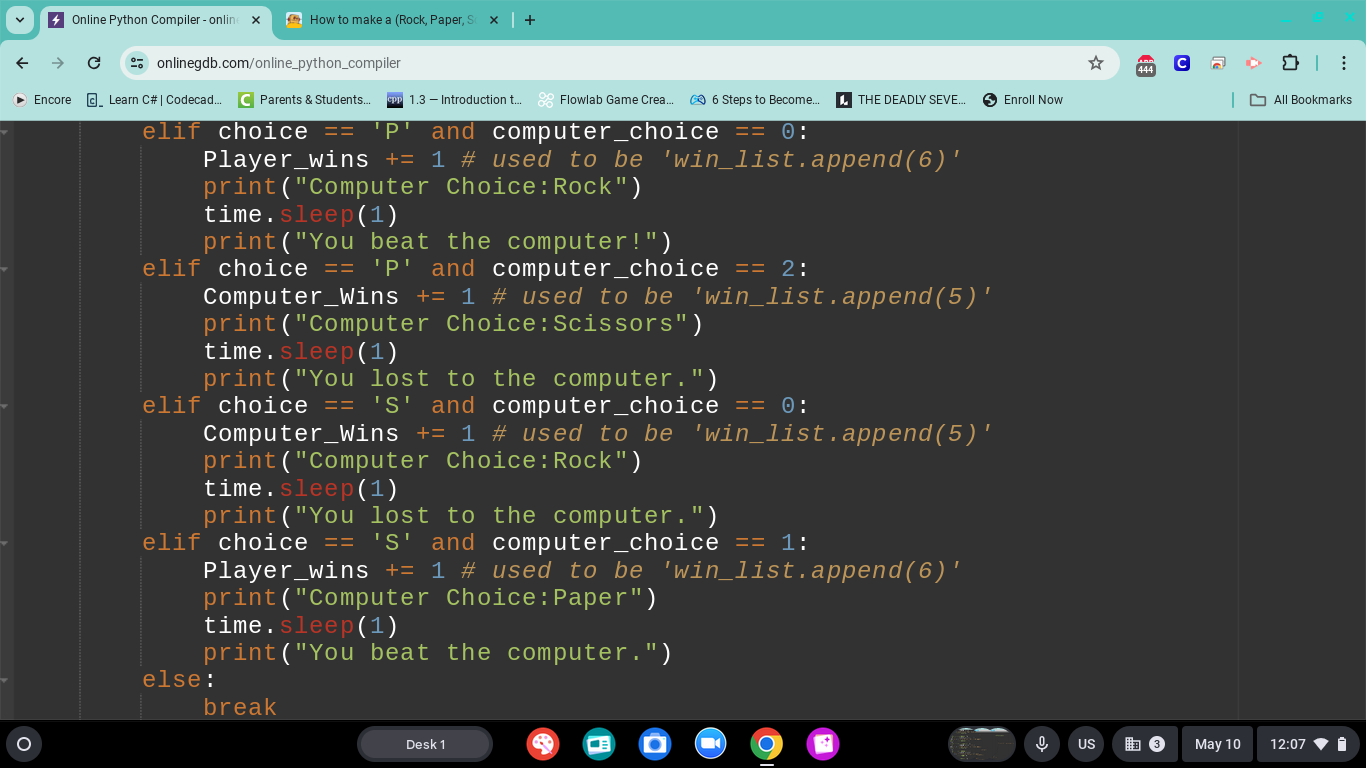
Task: Close the How to make Rock Paper tab
Action: point(493,20)
